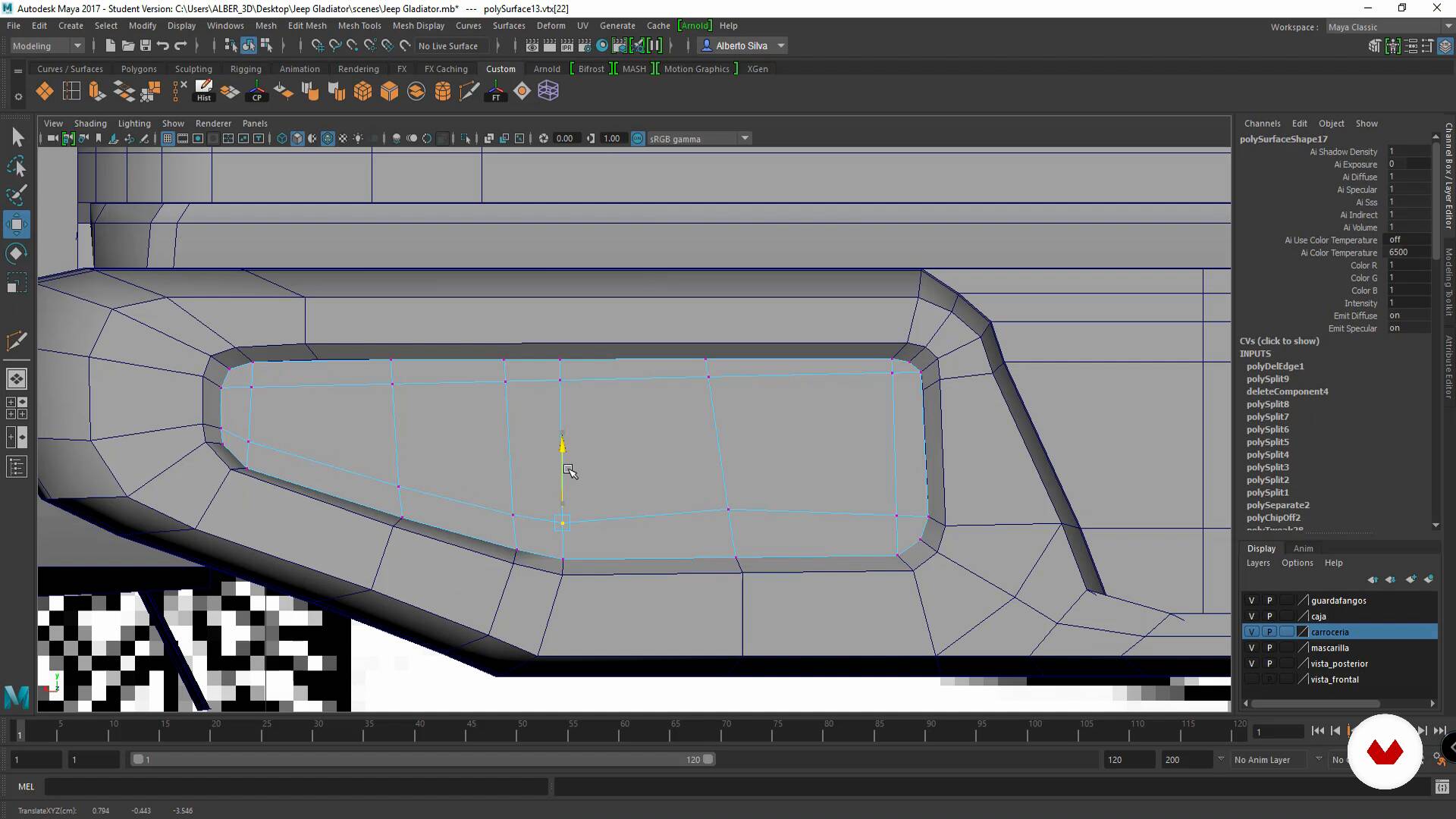Click the Channels menu in Channel Box
Screen dimensions: 1456x819
click(x=1262, y=124)
